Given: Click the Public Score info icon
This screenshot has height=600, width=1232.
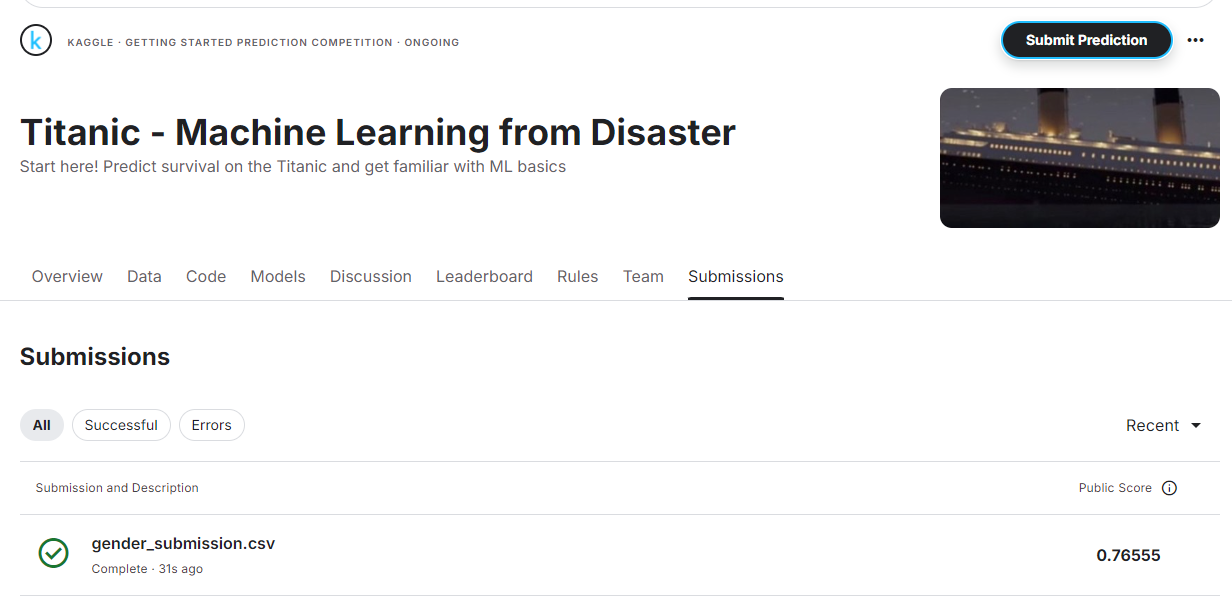Looking at the screenshot, I should click(1170, 488).
